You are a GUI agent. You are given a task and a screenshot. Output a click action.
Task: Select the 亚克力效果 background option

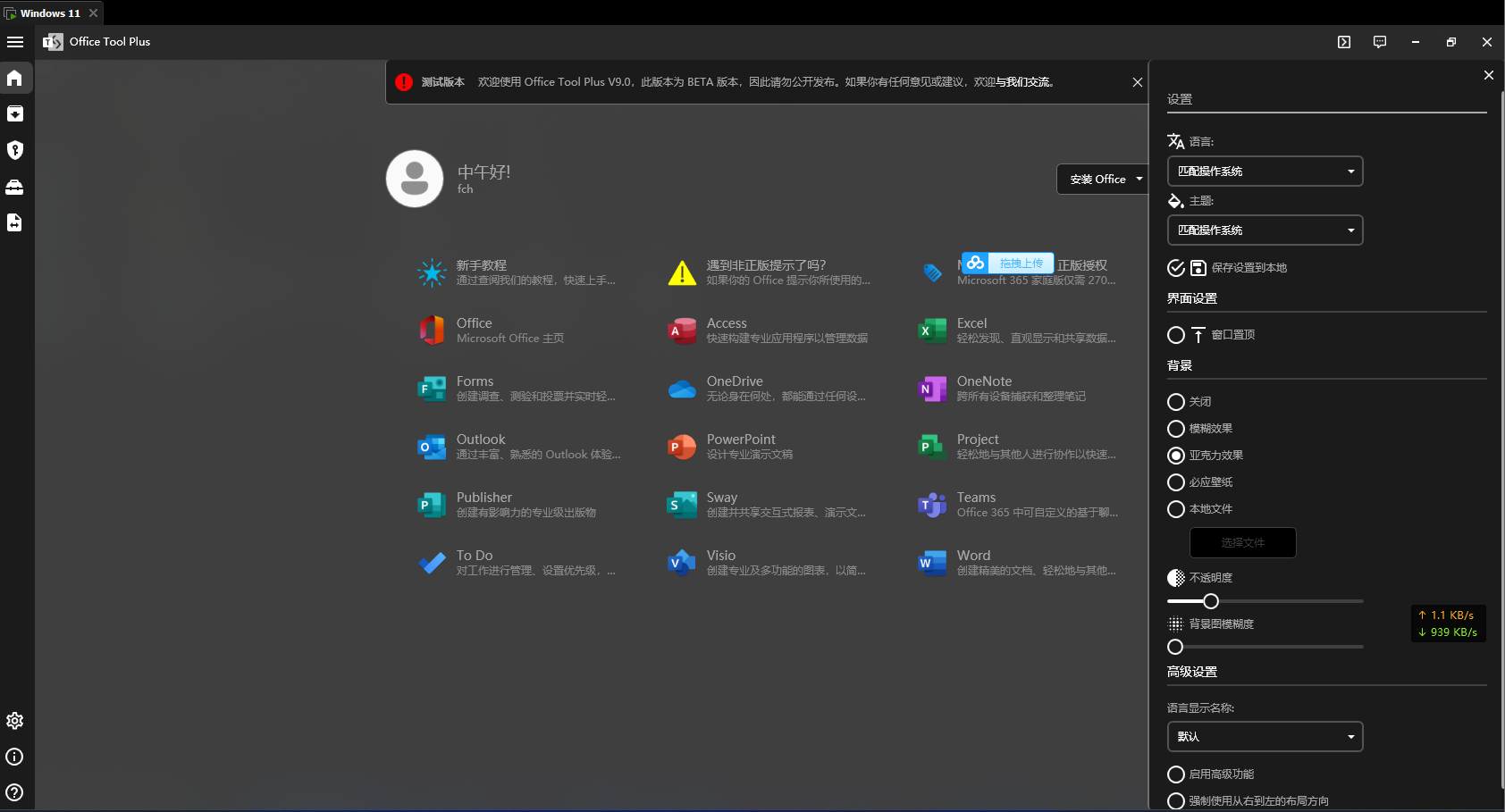pyautogui.click(x=1176, y=456)
